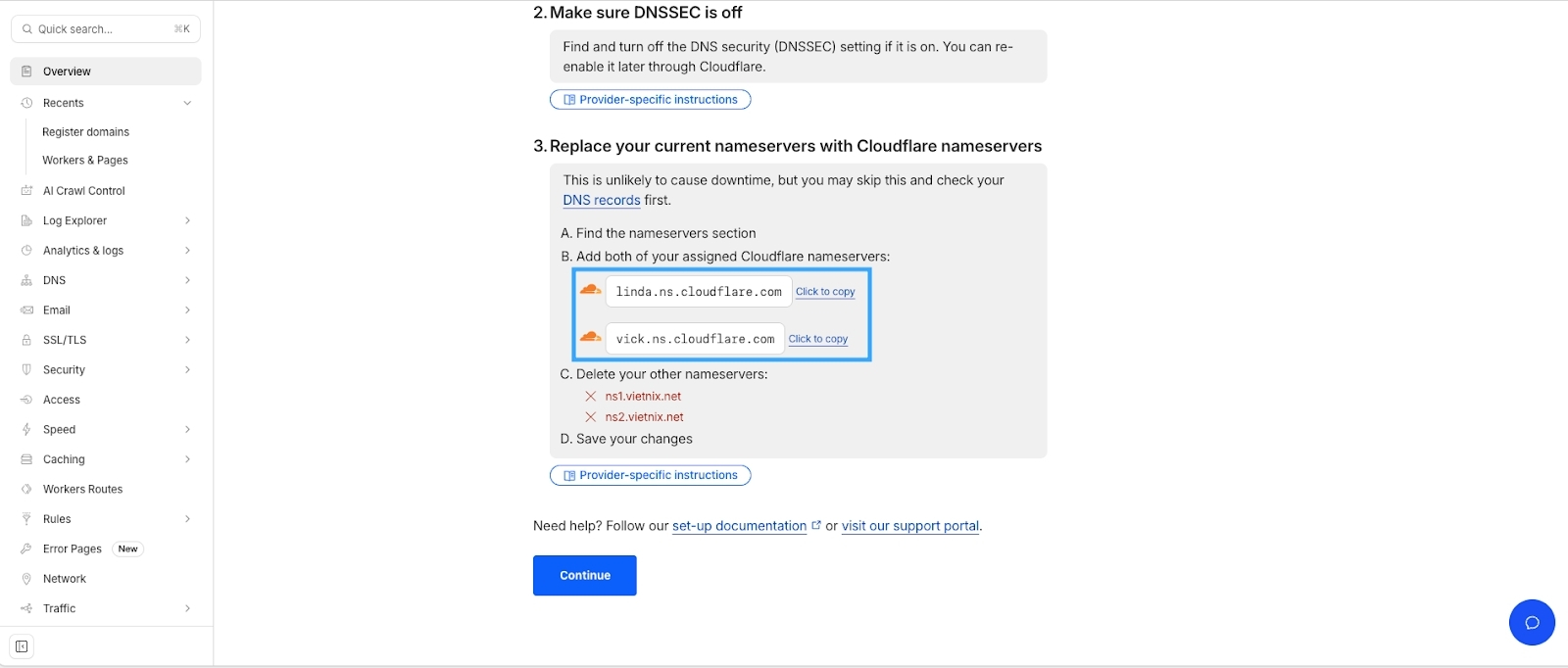Collapse the Recents section

187,102
